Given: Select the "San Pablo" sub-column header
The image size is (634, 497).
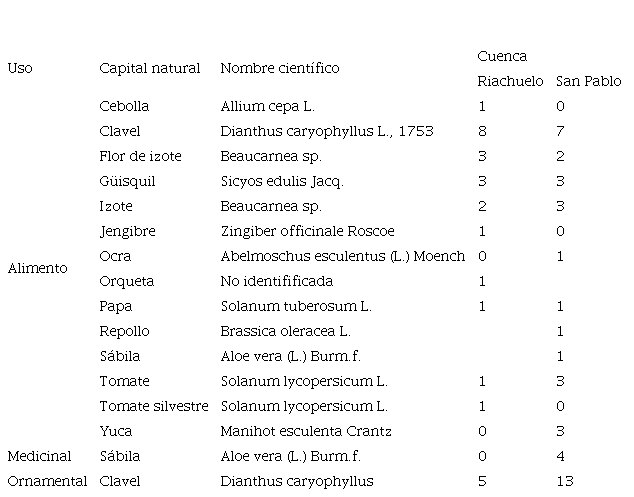Looking at the screenshot, I should 588,81.
